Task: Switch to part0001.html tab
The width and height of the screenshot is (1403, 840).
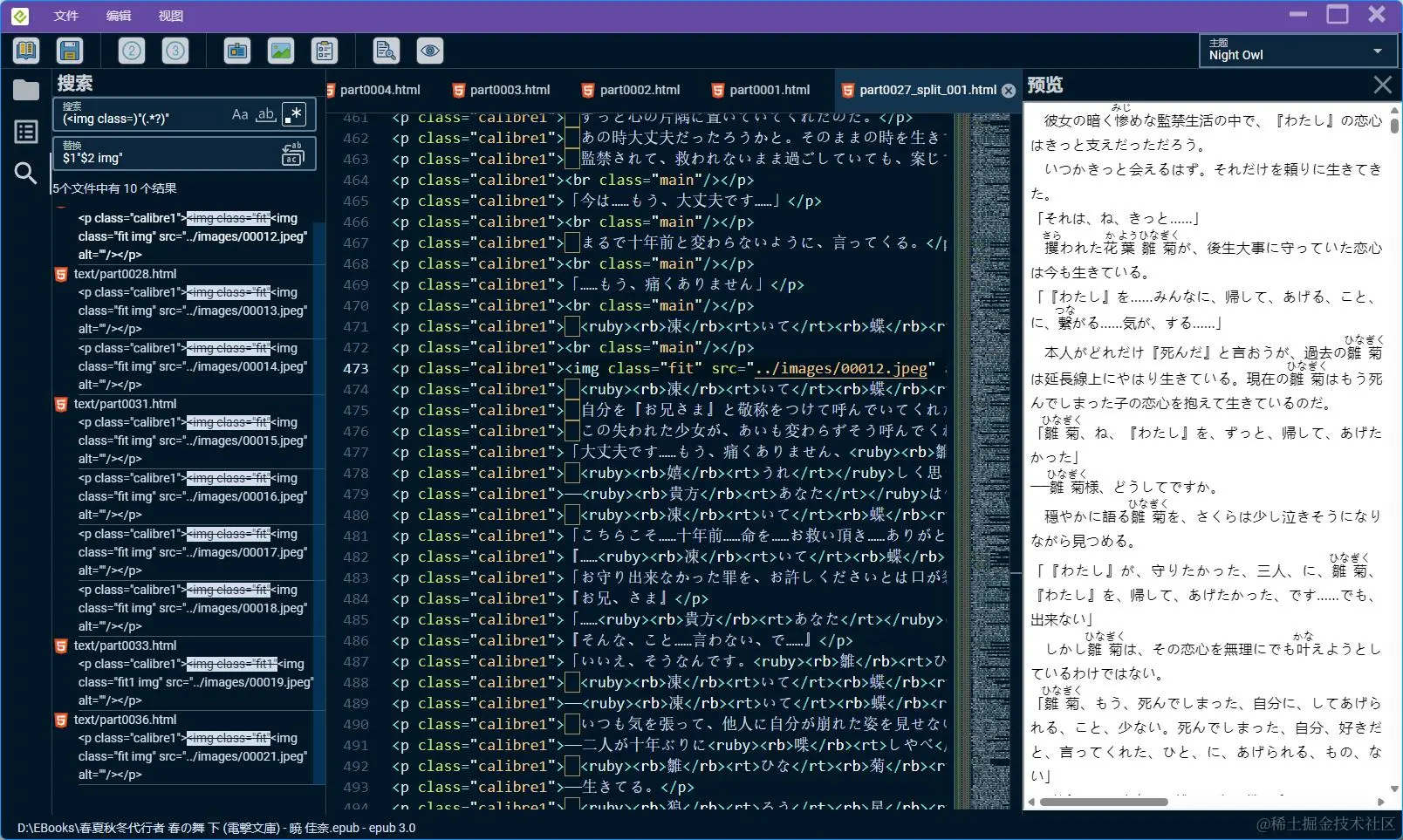Action: point(762,90)
